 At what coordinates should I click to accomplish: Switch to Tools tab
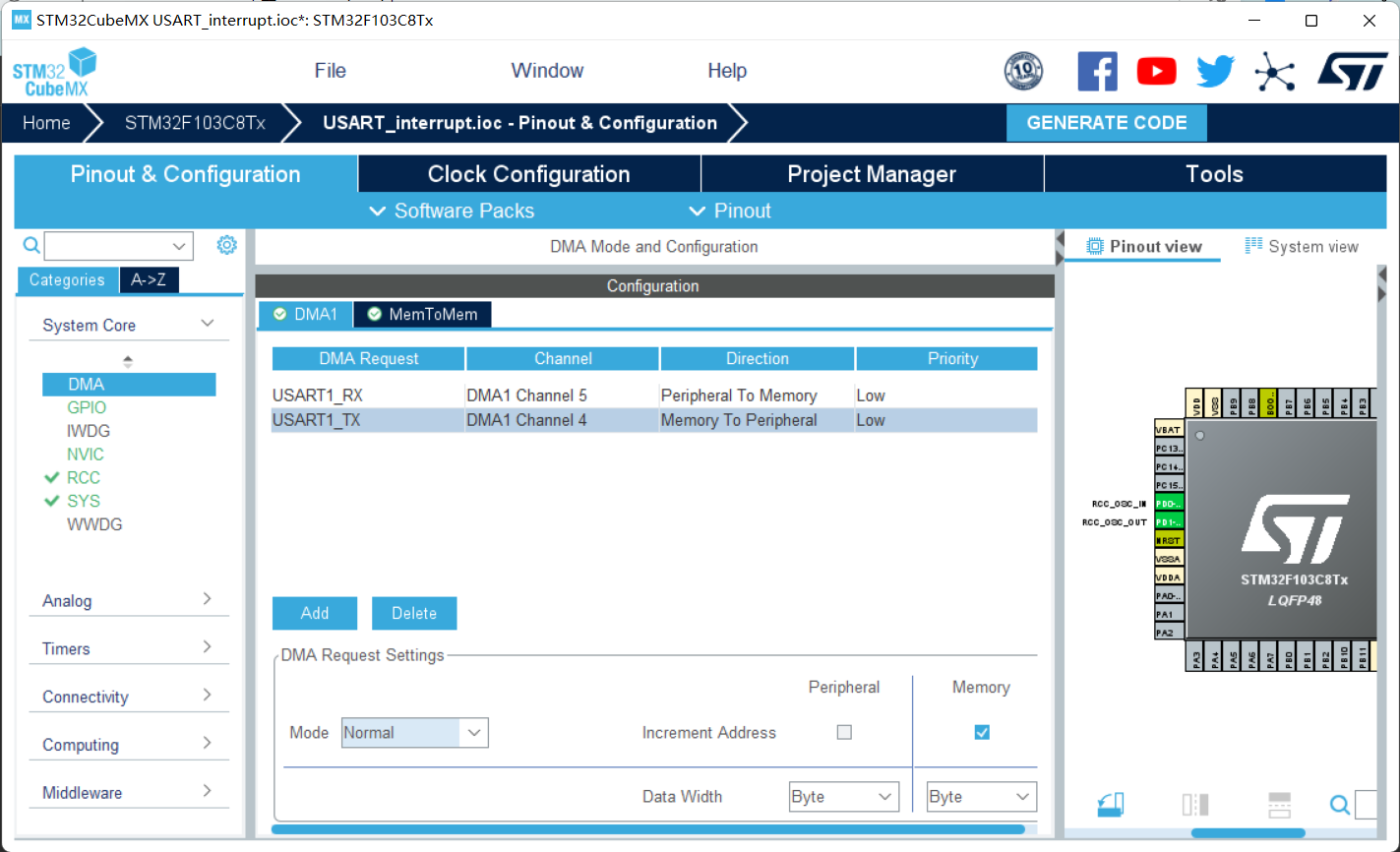click(1214, 174)
